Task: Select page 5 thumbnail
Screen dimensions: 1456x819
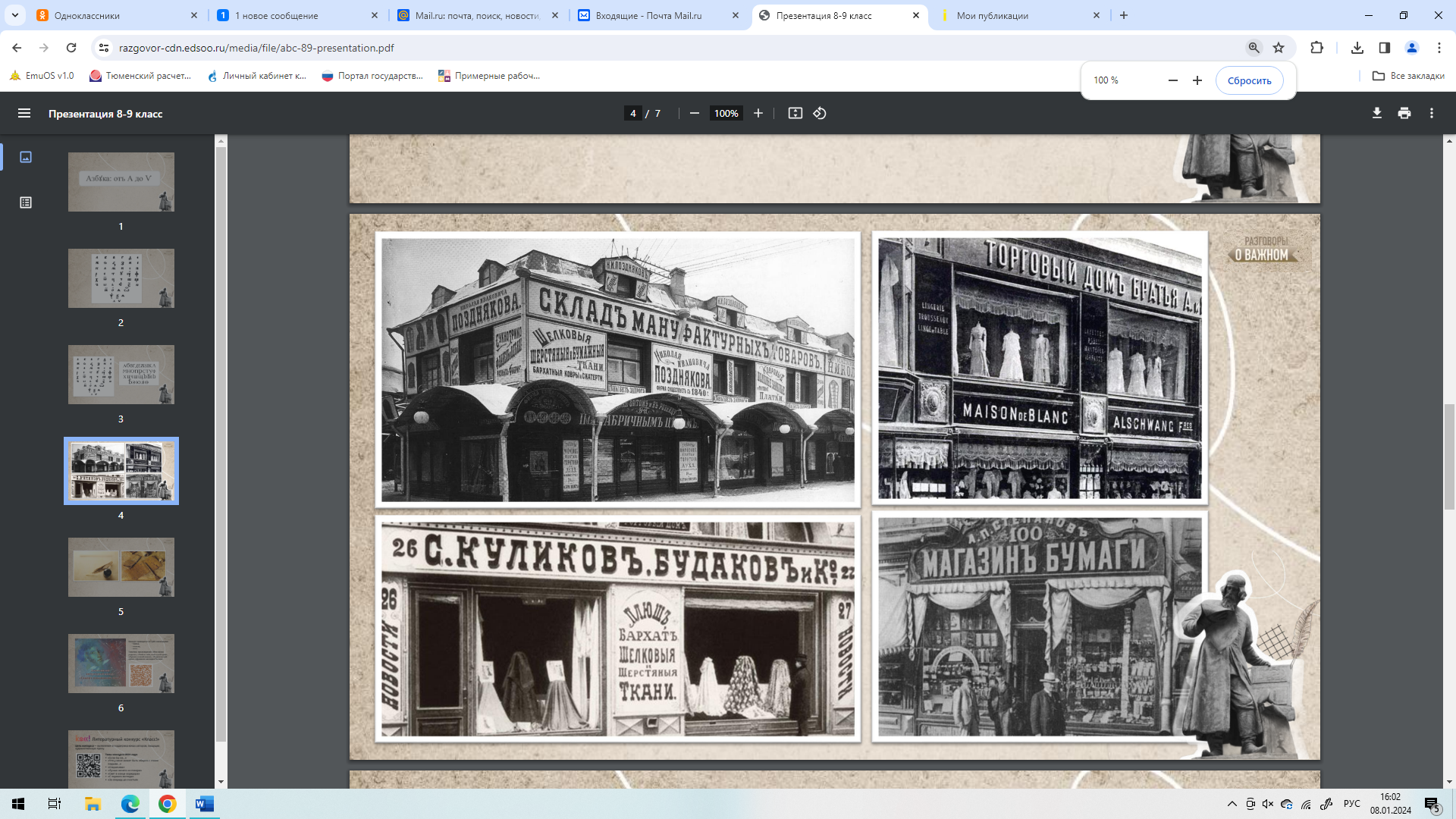Action: [121, 567]
